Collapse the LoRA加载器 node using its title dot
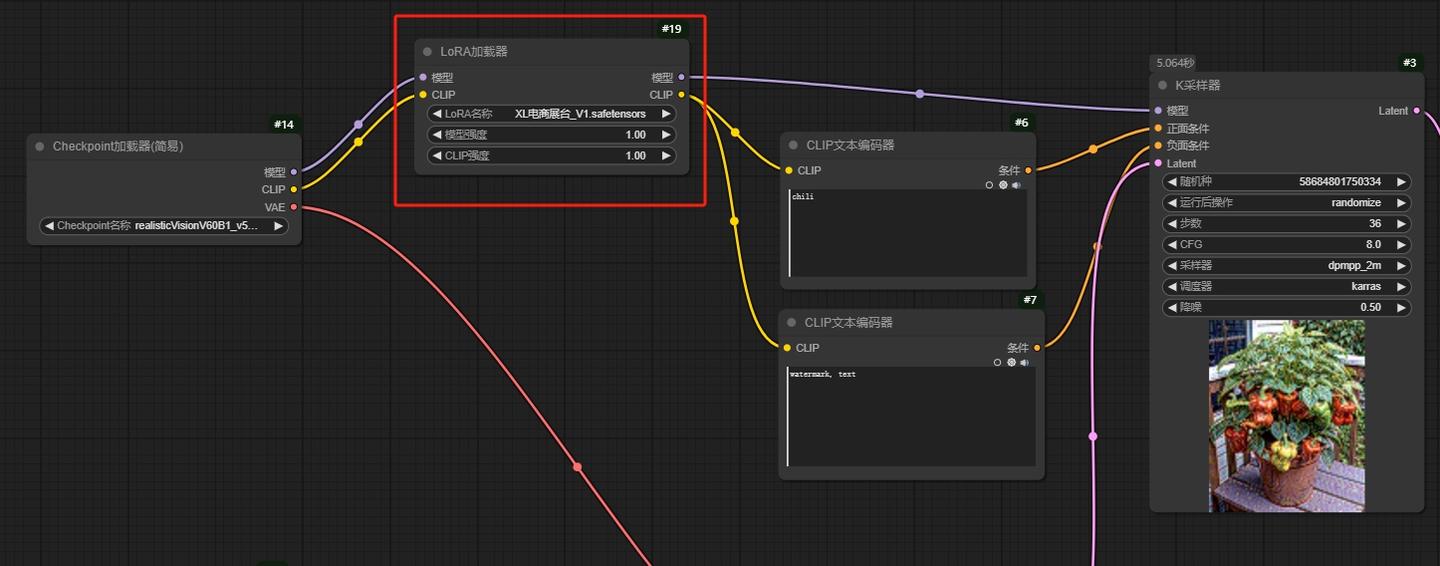 pyautogui.click(x=427, y=52)
